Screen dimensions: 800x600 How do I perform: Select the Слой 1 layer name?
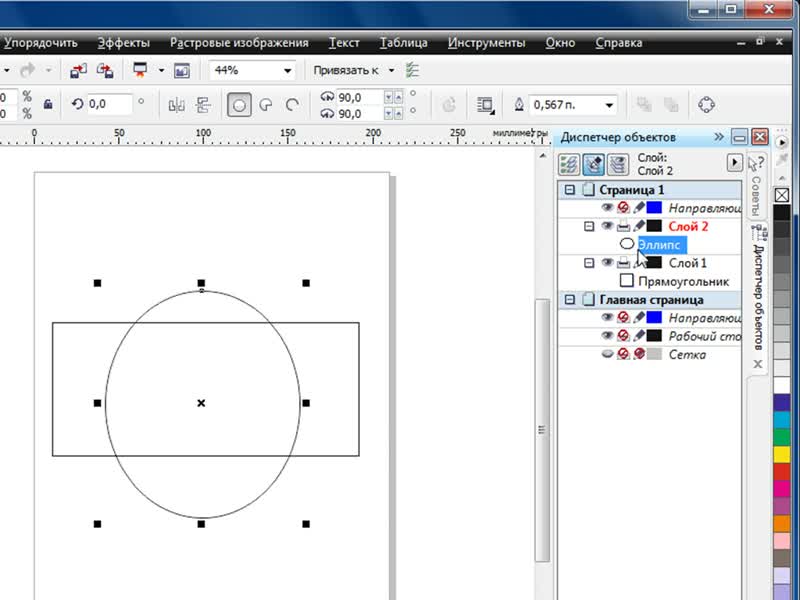click(x=688, y=263)
